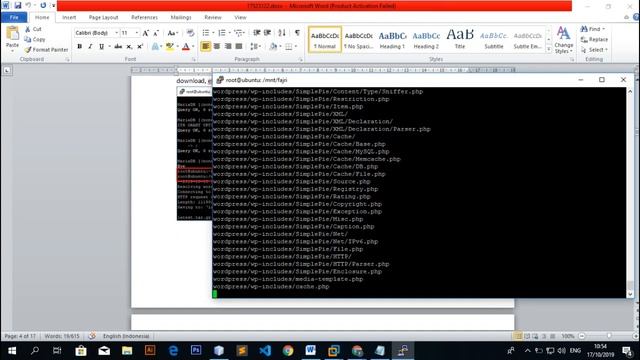640x360 pixels.
Task: Open the File tab
Action: tap(14, 18)
